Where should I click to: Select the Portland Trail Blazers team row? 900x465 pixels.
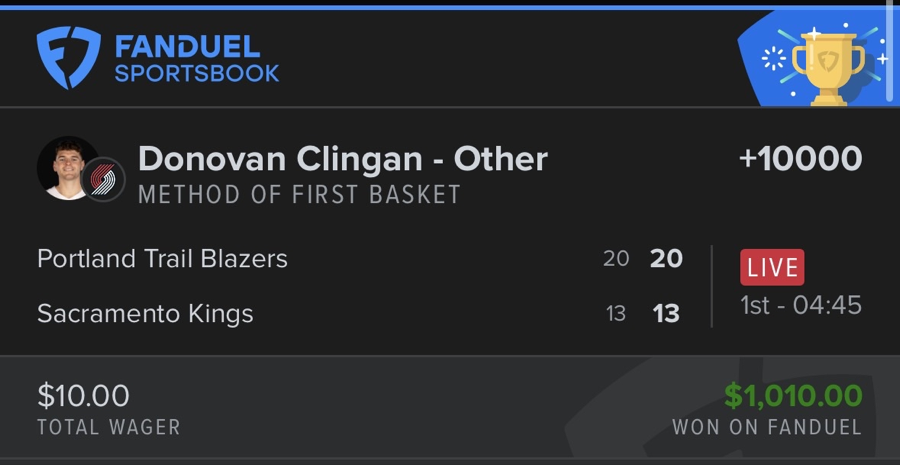coord(162,259)
